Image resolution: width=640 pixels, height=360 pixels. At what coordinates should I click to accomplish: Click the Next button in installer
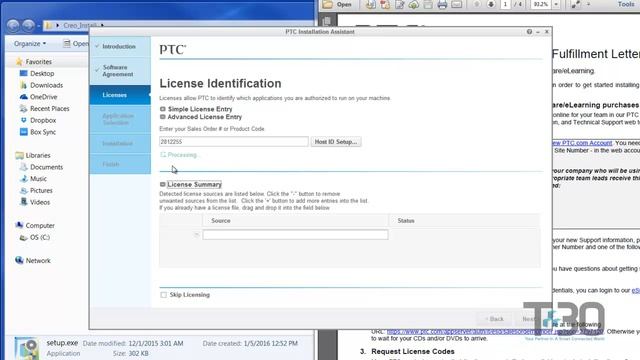coord(529,319)
